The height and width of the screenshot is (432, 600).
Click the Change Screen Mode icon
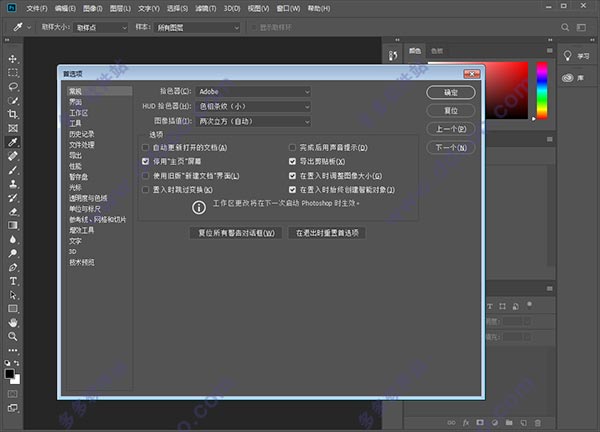[x=13, y=408]
